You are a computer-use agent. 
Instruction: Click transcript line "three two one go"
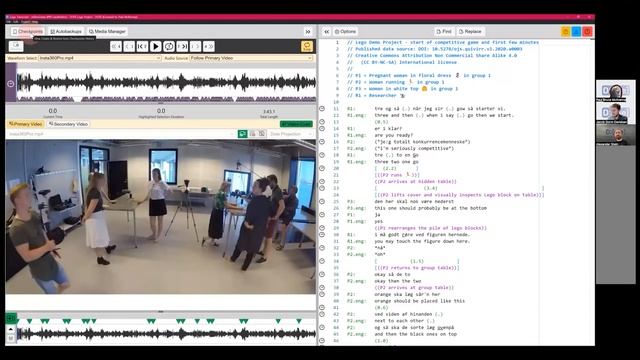click(396, 162)
